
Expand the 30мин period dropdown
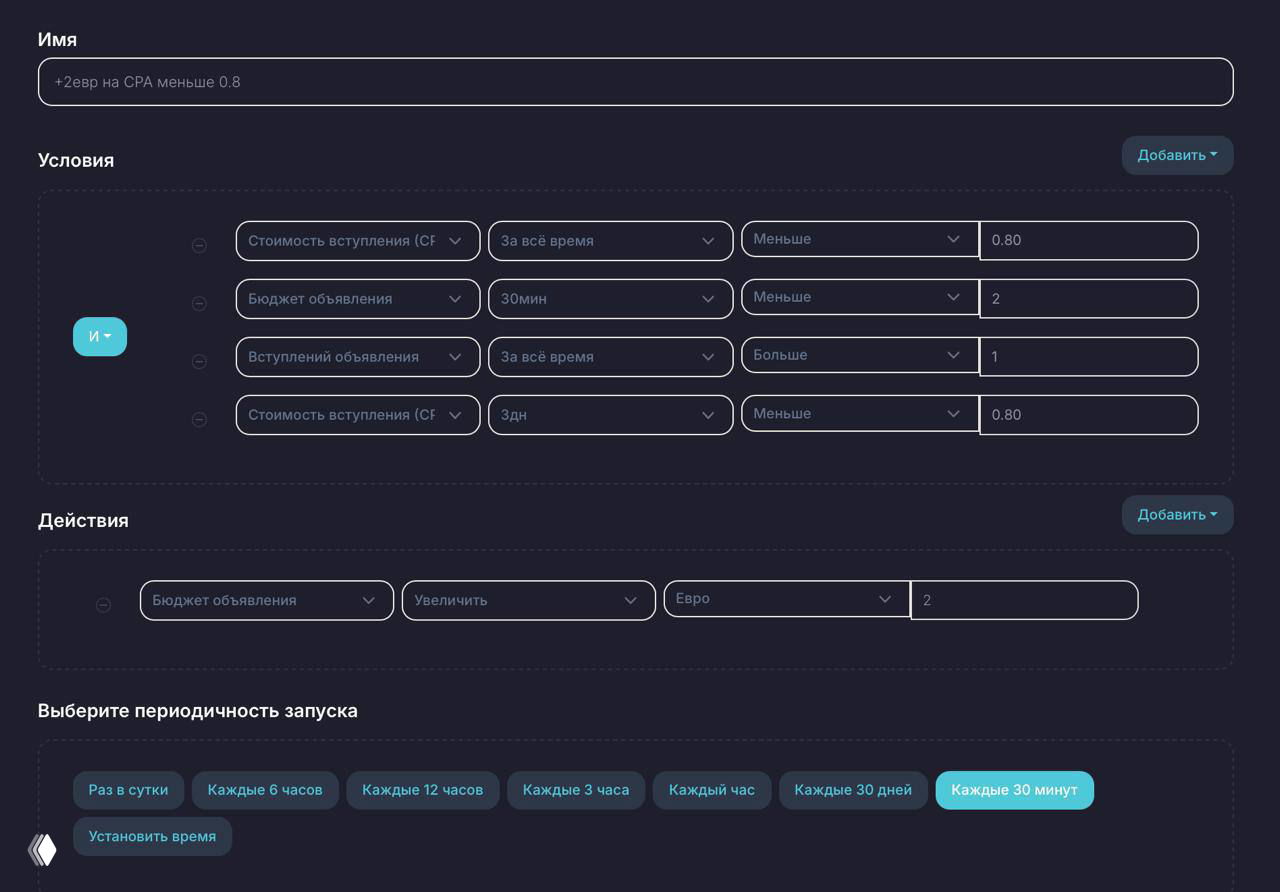pyautogui.click(x=610, y=299)
